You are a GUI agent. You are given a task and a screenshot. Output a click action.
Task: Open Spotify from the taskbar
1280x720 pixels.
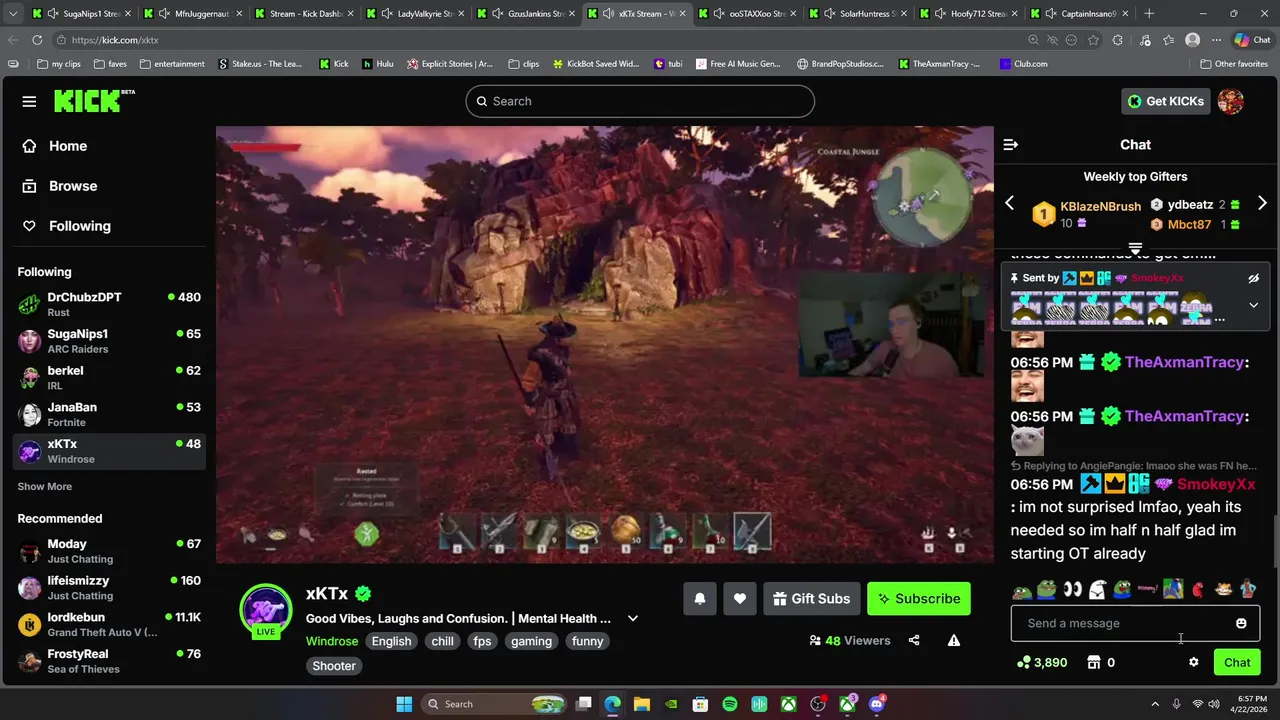tap(730, 704)
